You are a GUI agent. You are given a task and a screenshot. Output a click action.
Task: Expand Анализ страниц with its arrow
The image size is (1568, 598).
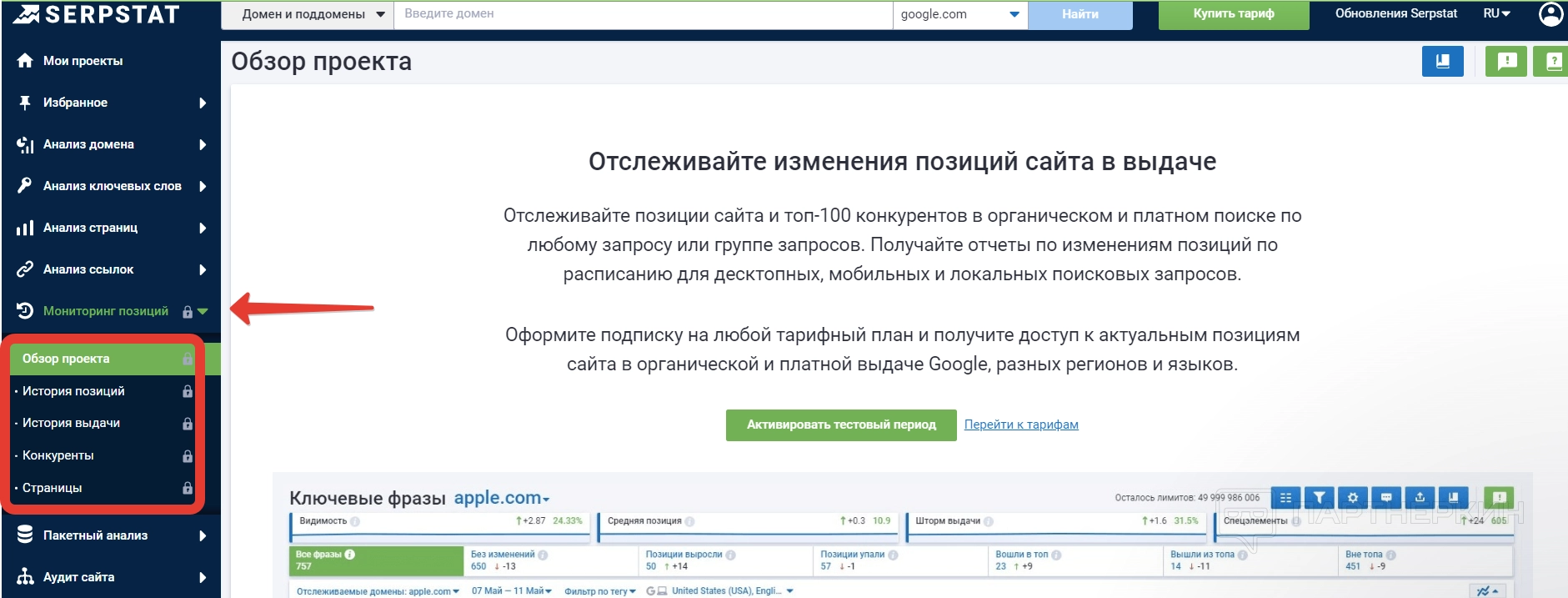[x=203, y=228]
